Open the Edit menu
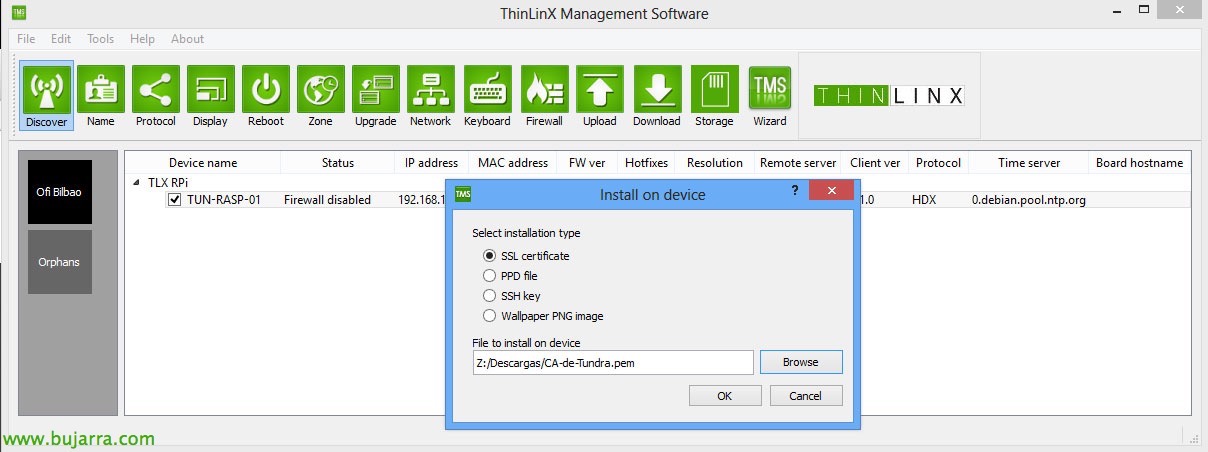Image resolution: width=1208 pixels, height=452 pixels. pyautogui.click(x=61, y=39)
